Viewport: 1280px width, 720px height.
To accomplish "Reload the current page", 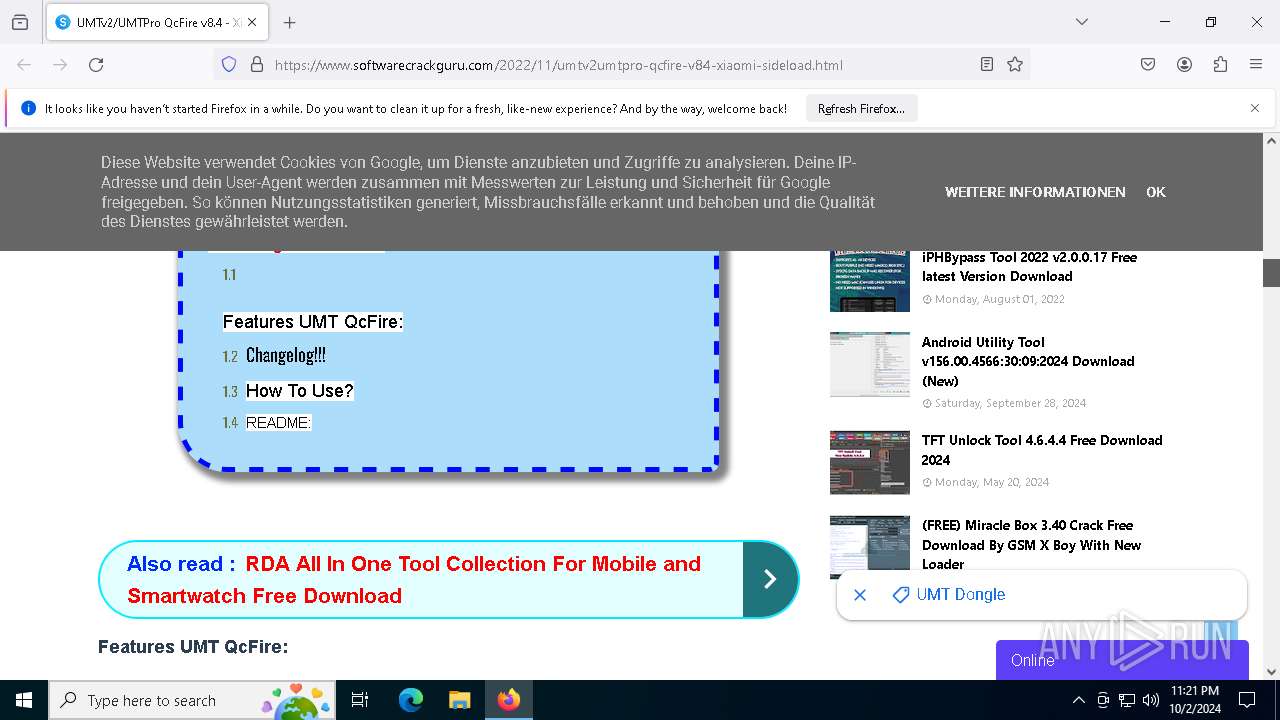I will (96, 64).
